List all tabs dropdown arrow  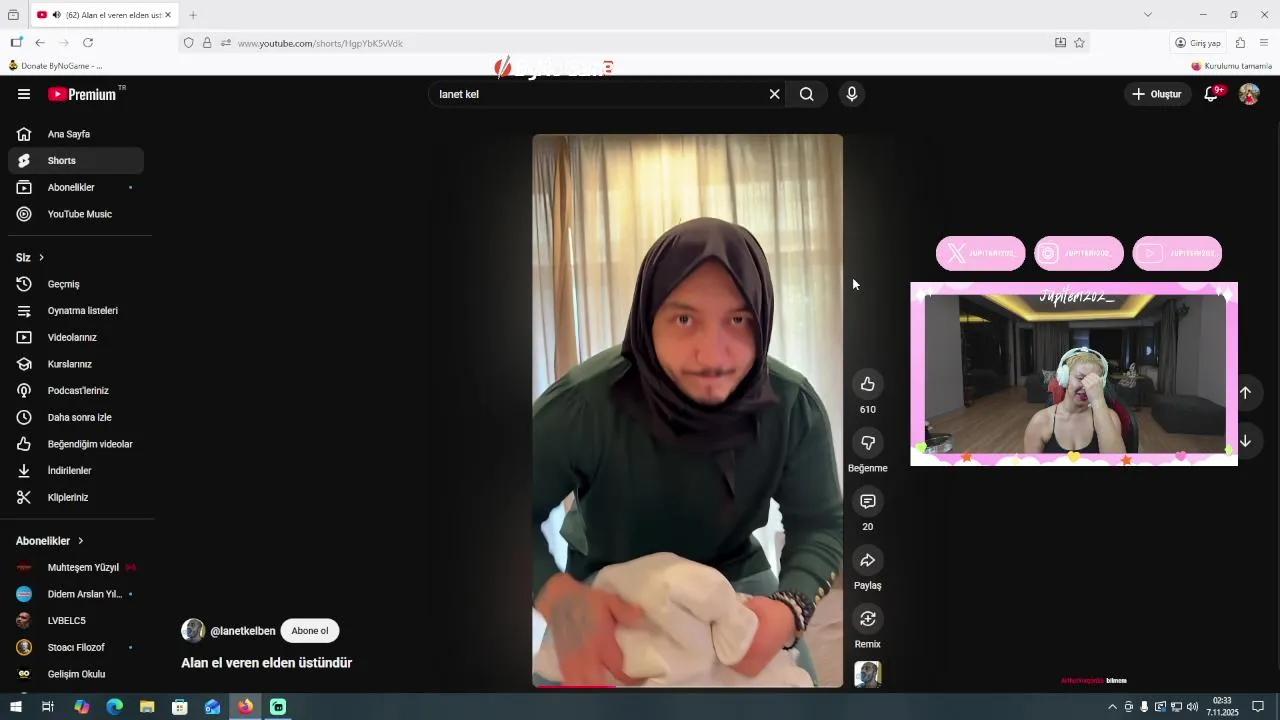click(x=1148, y=15)
